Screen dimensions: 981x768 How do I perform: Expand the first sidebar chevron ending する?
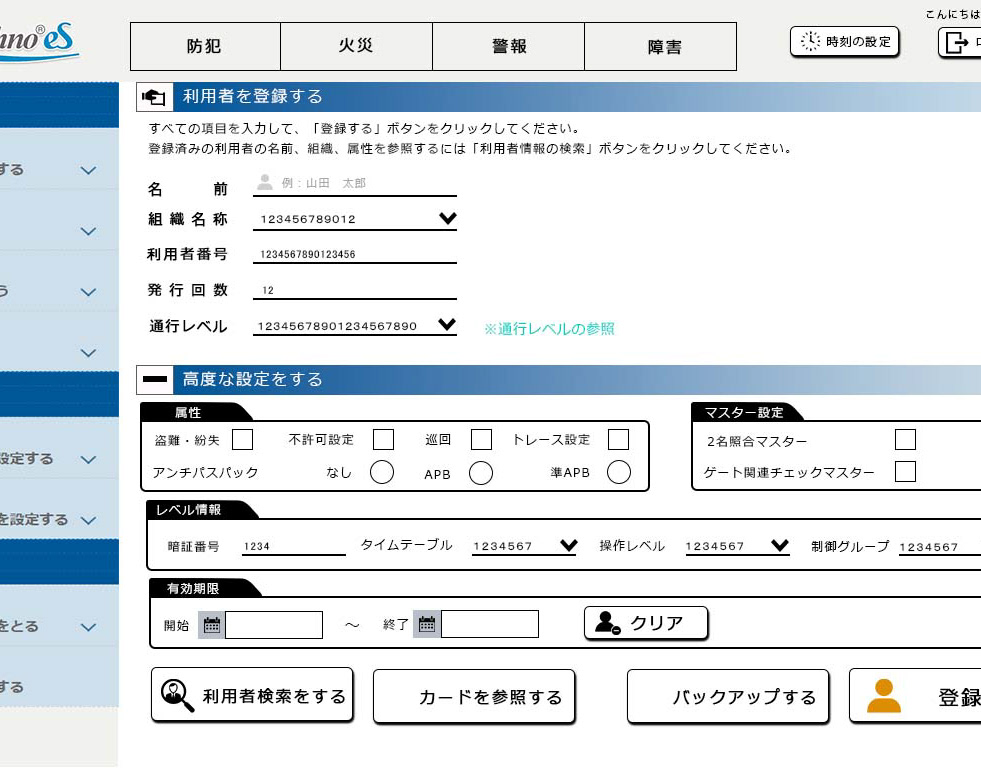tap(88, 170)
